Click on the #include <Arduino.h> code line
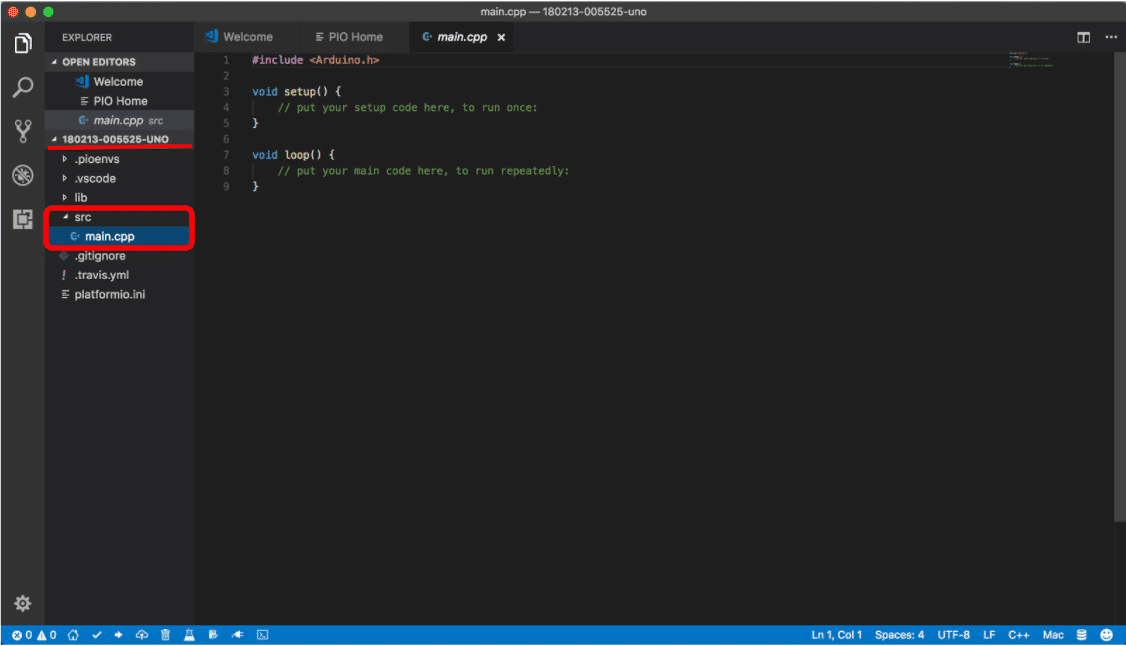The width and height of the screenshot is (1126, 646). (x=315, y=60)
